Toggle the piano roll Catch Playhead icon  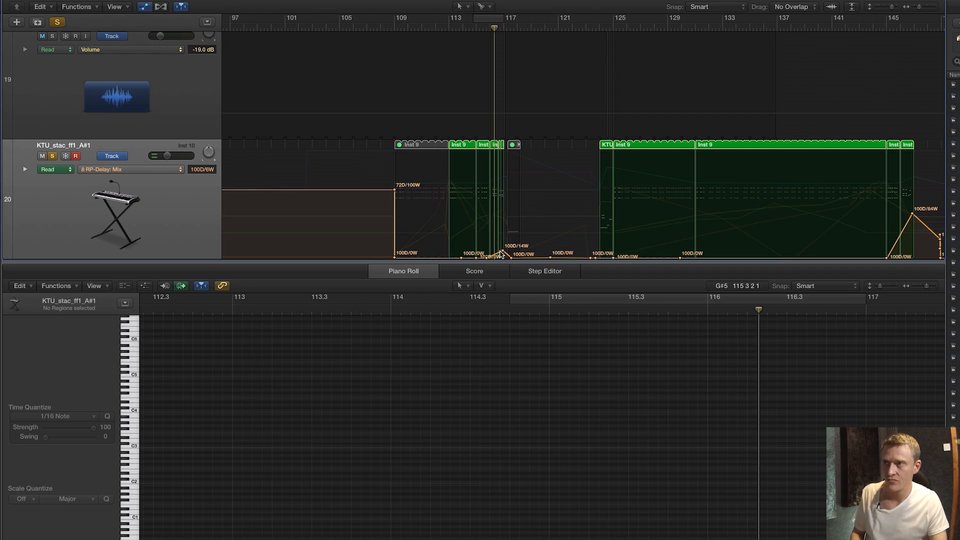pos(201,286)
